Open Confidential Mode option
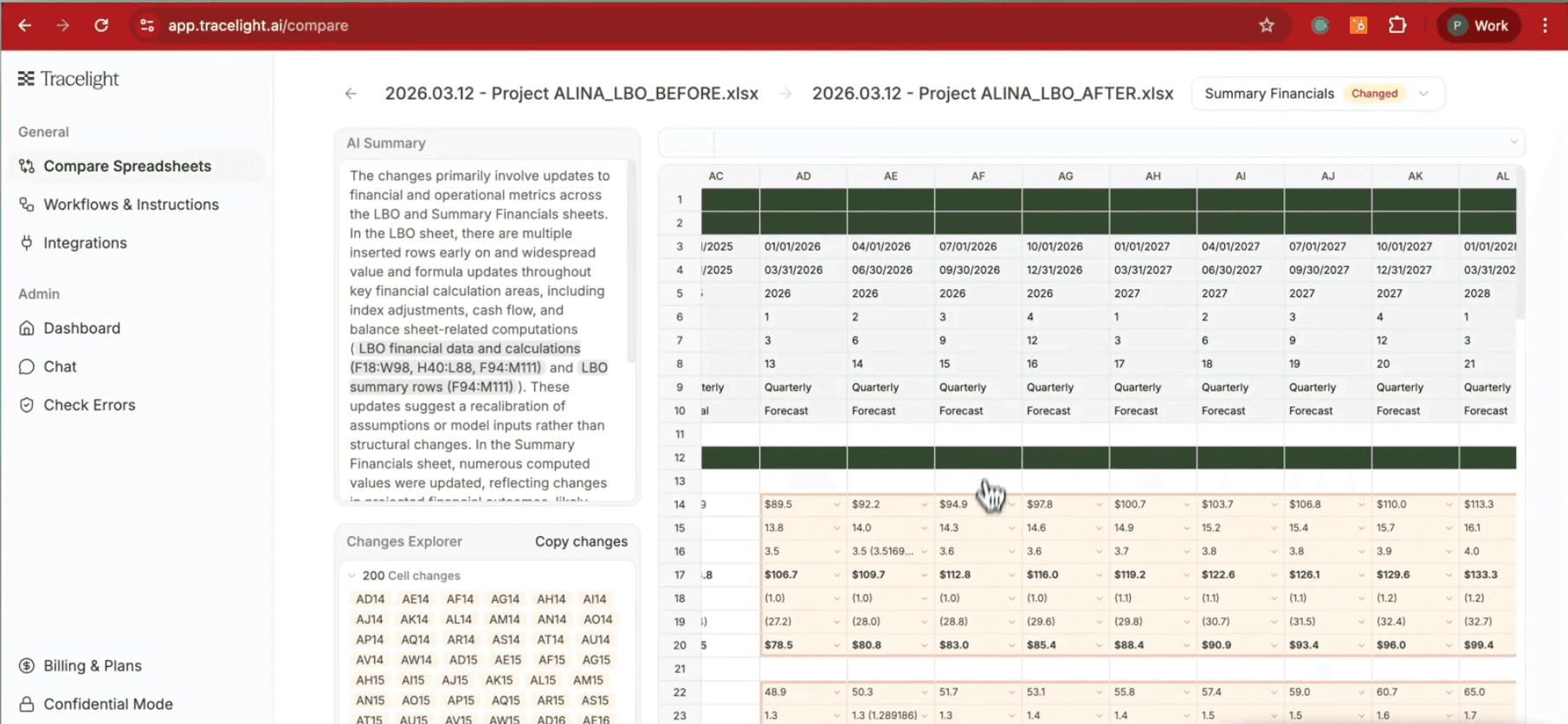The width and height of the screenshot is (1568, 724). tap(108, 704)
